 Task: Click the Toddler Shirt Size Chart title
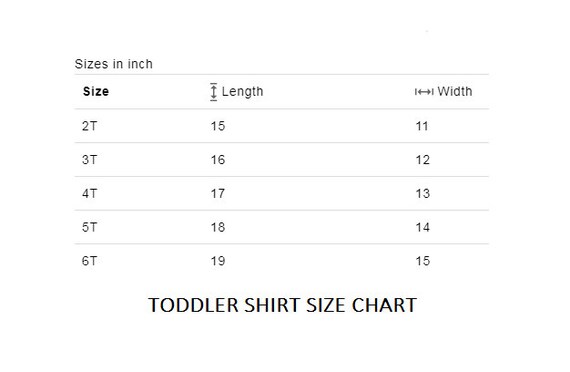tap(282, 305)
